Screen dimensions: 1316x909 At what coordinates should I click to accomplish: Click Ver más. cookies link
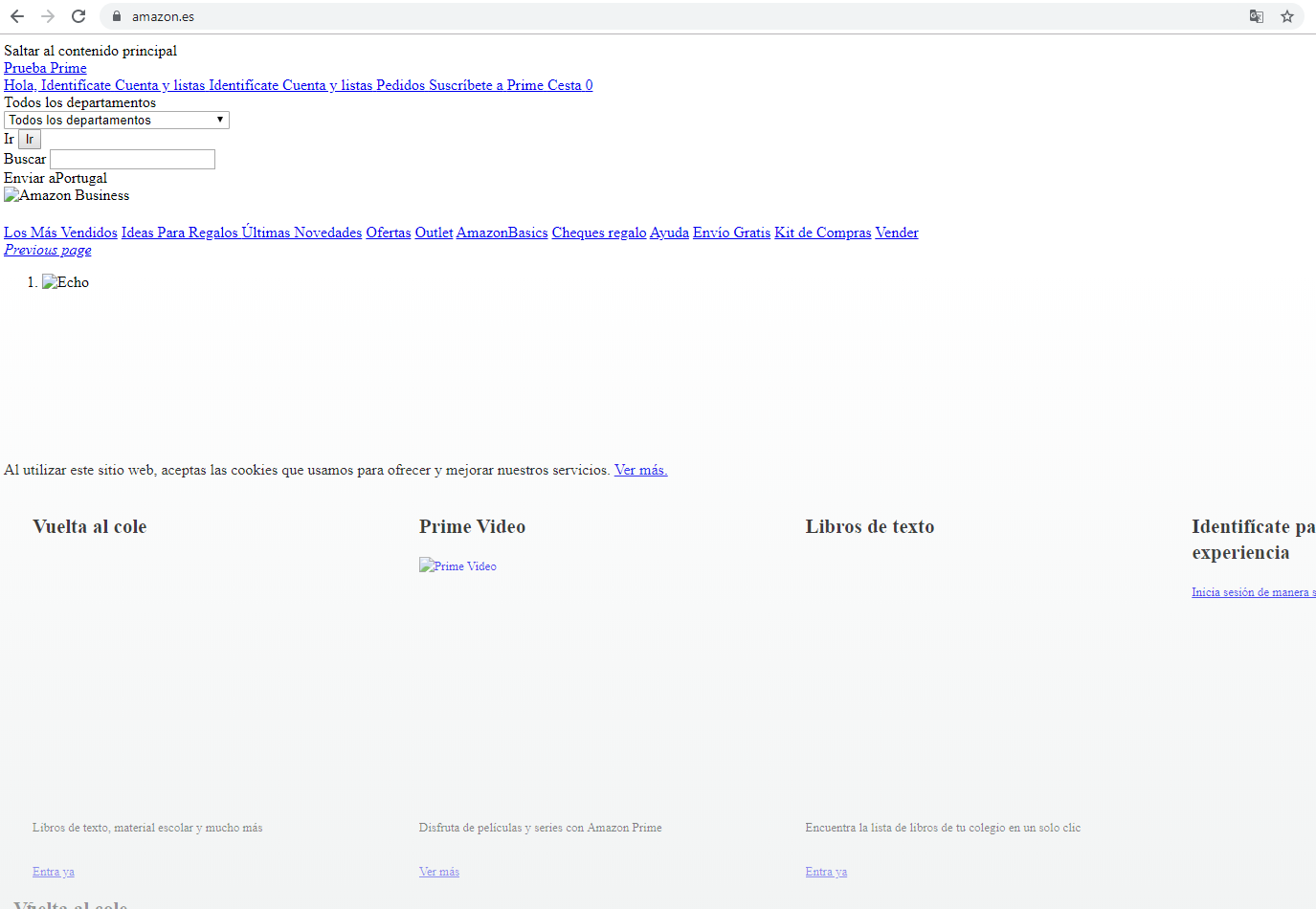[x=640, y=470]
